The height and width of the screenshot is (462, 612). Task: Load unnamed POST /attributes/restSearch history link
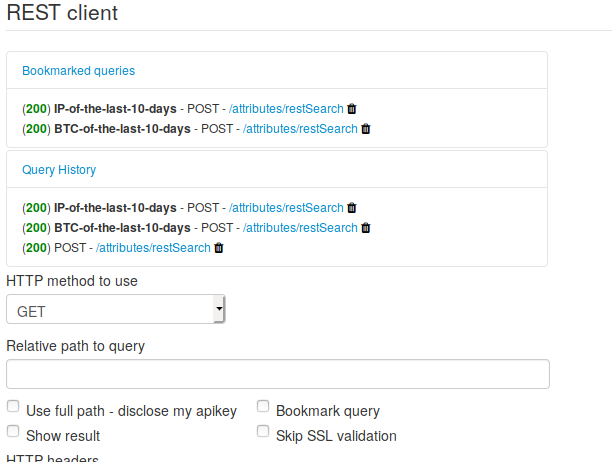tap(153, 248)
